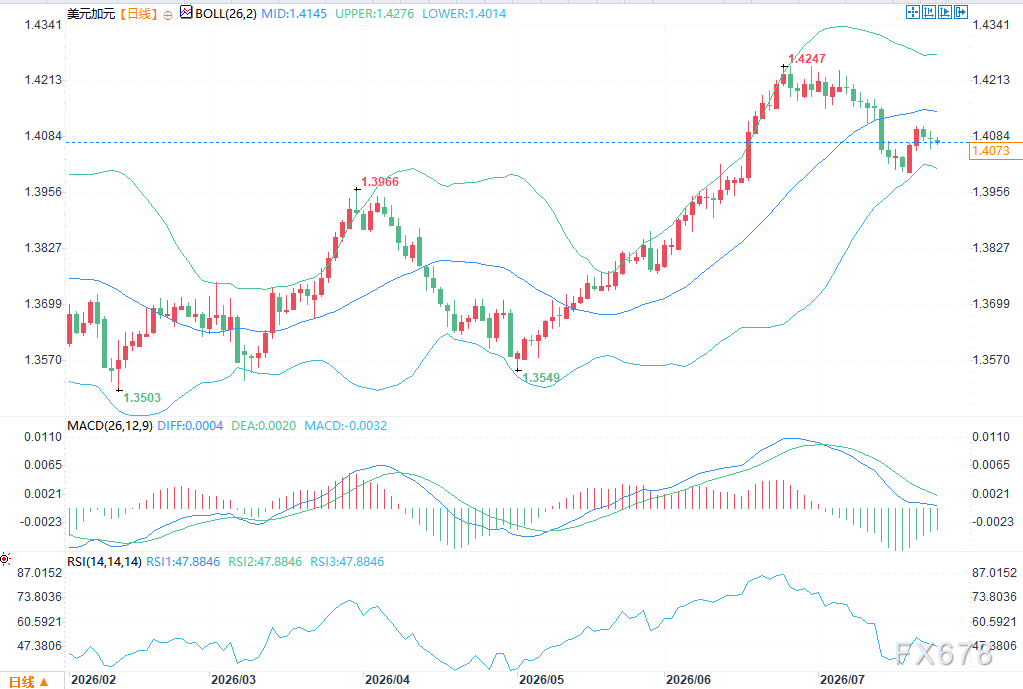Click the jump-to-latest arrow icon
Screen dimensions: 1023x689
point(961,12)
